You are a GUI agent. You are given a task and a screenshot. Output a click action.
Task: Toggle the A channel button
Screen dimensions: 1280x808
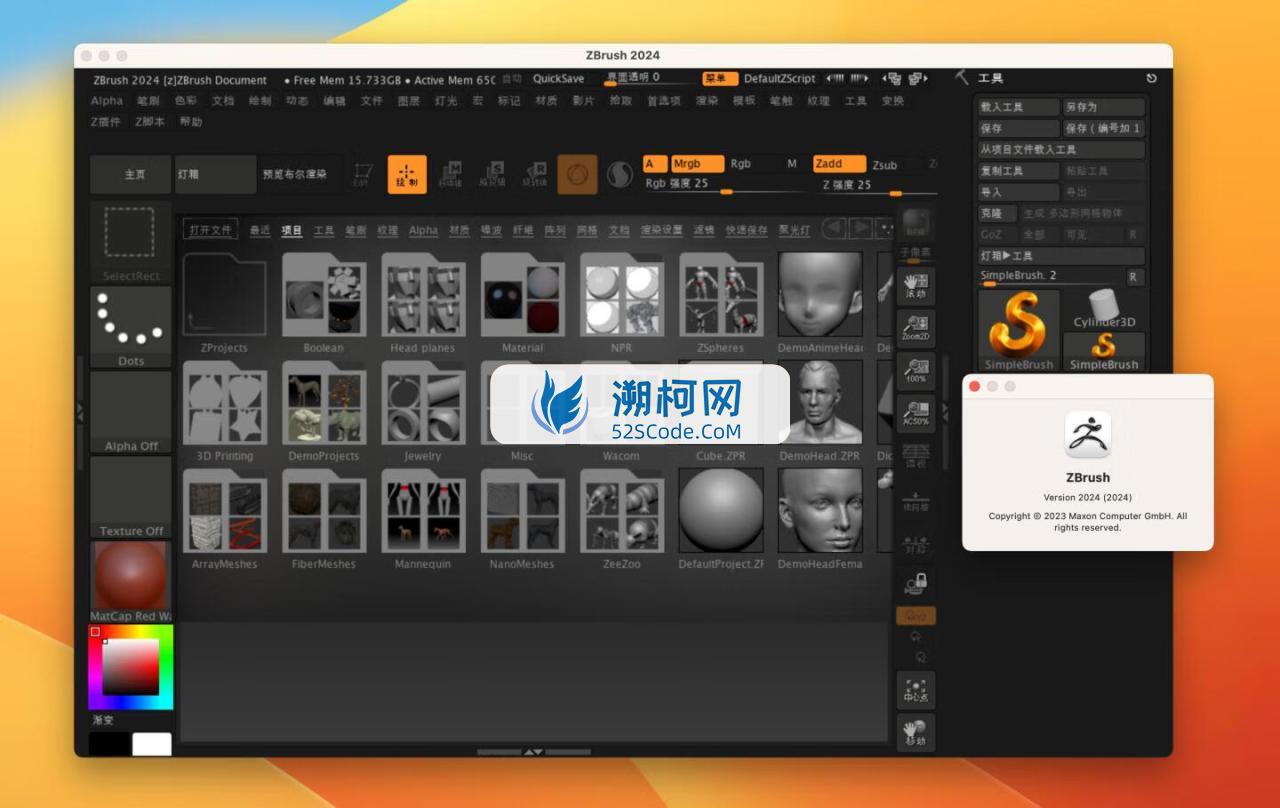click(654, 164)
